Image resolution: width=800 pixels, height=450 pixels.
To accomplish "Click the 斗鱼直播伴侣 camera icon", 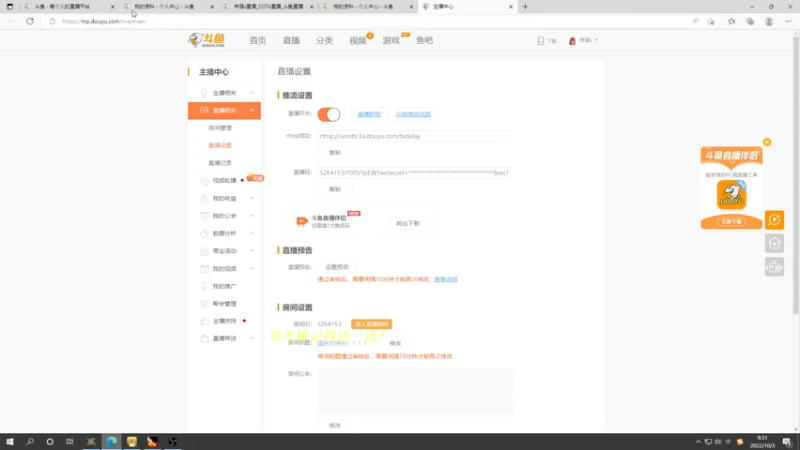I will [x=302, y=221].
